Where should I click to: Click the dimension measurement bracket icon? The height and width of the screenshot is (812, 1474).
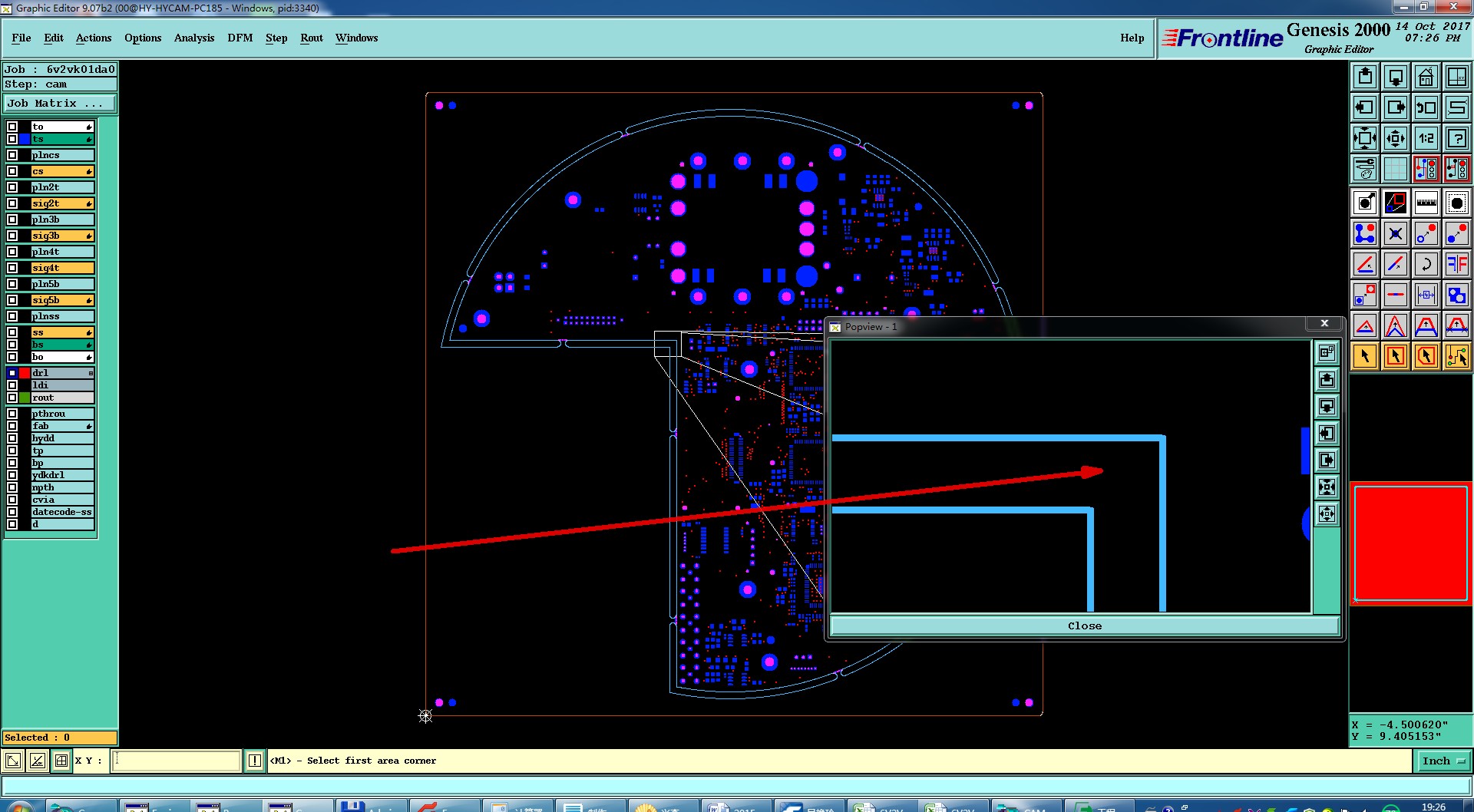click(1426, 295)
